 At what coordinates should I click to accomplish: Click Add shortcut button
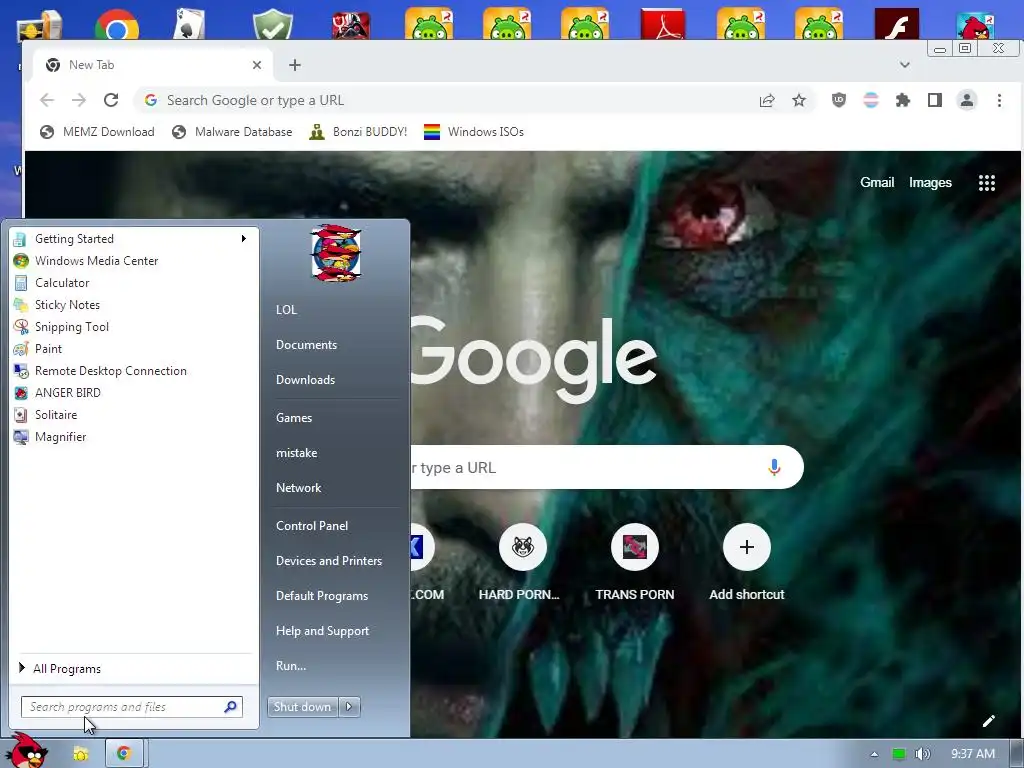coord(747,562)
